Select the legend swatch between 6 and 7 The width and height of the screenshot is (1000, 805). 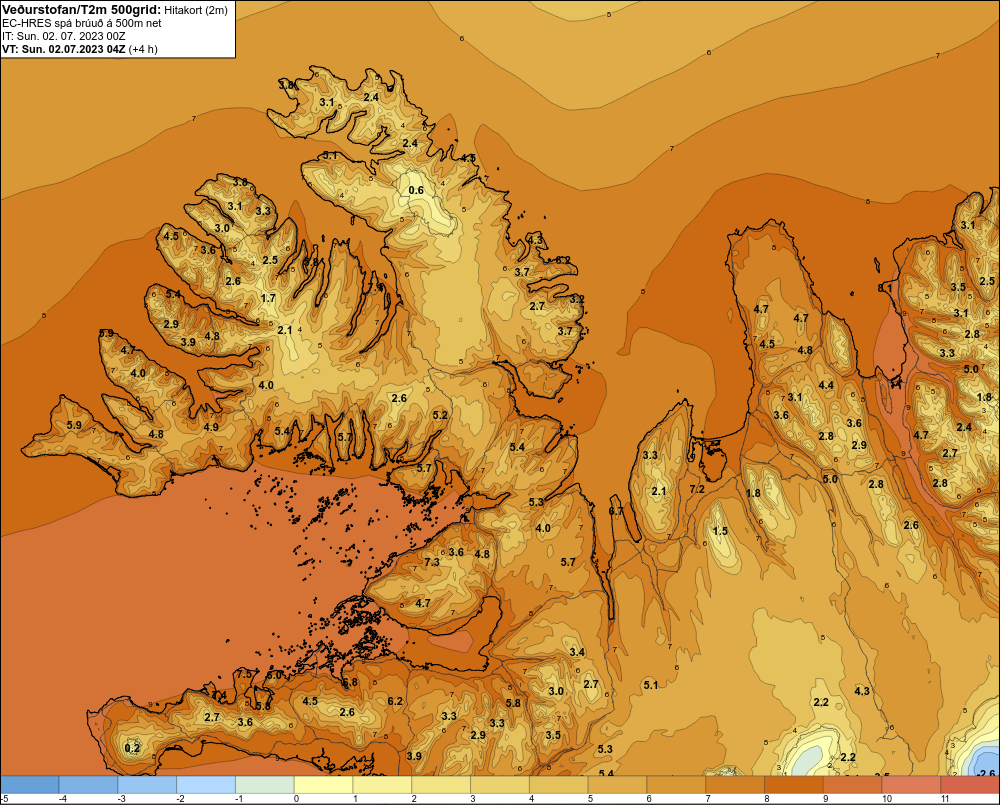676,785
